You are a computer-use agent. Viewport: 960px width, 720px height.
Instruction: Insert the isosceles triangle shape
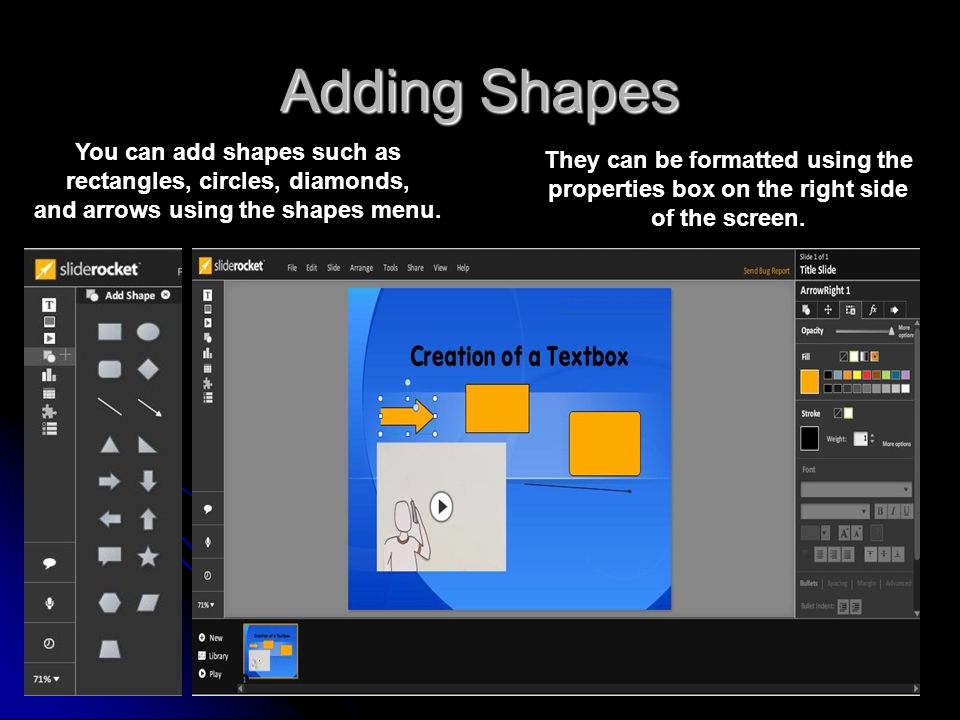coord(110,444)
